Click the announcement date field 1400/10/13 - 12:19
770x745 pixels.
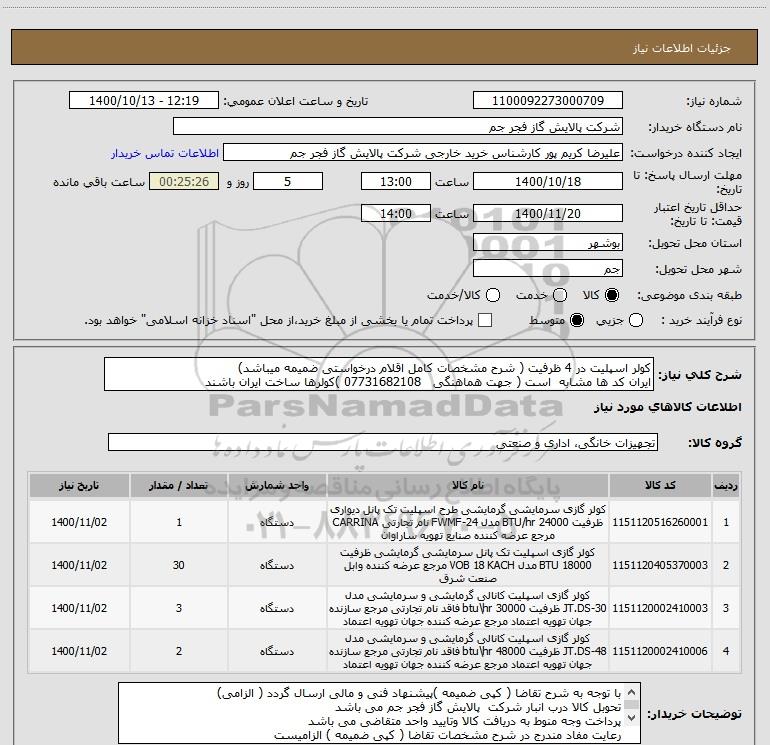[x=144, y=101]
